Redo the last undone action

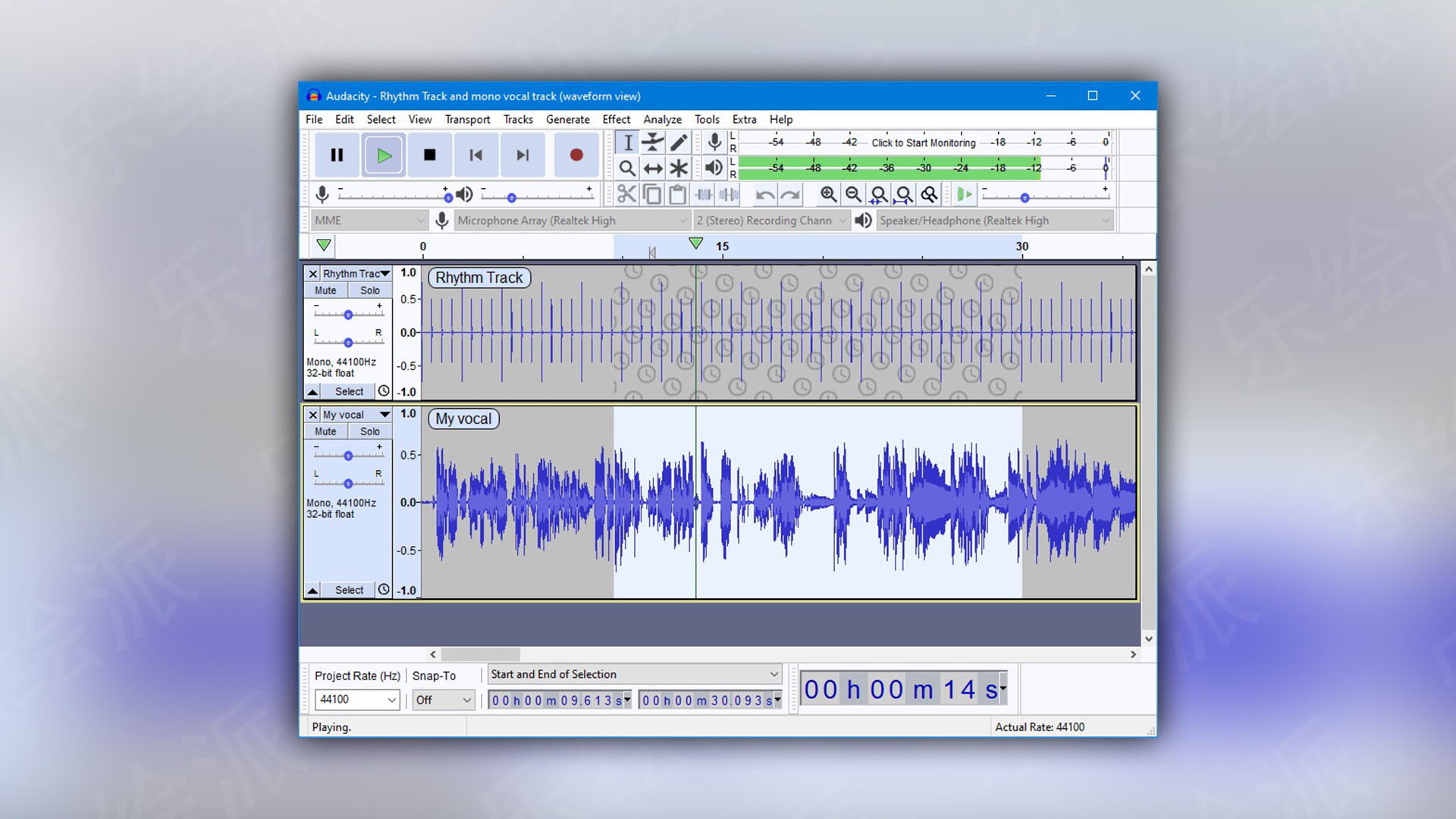[790, 195]
